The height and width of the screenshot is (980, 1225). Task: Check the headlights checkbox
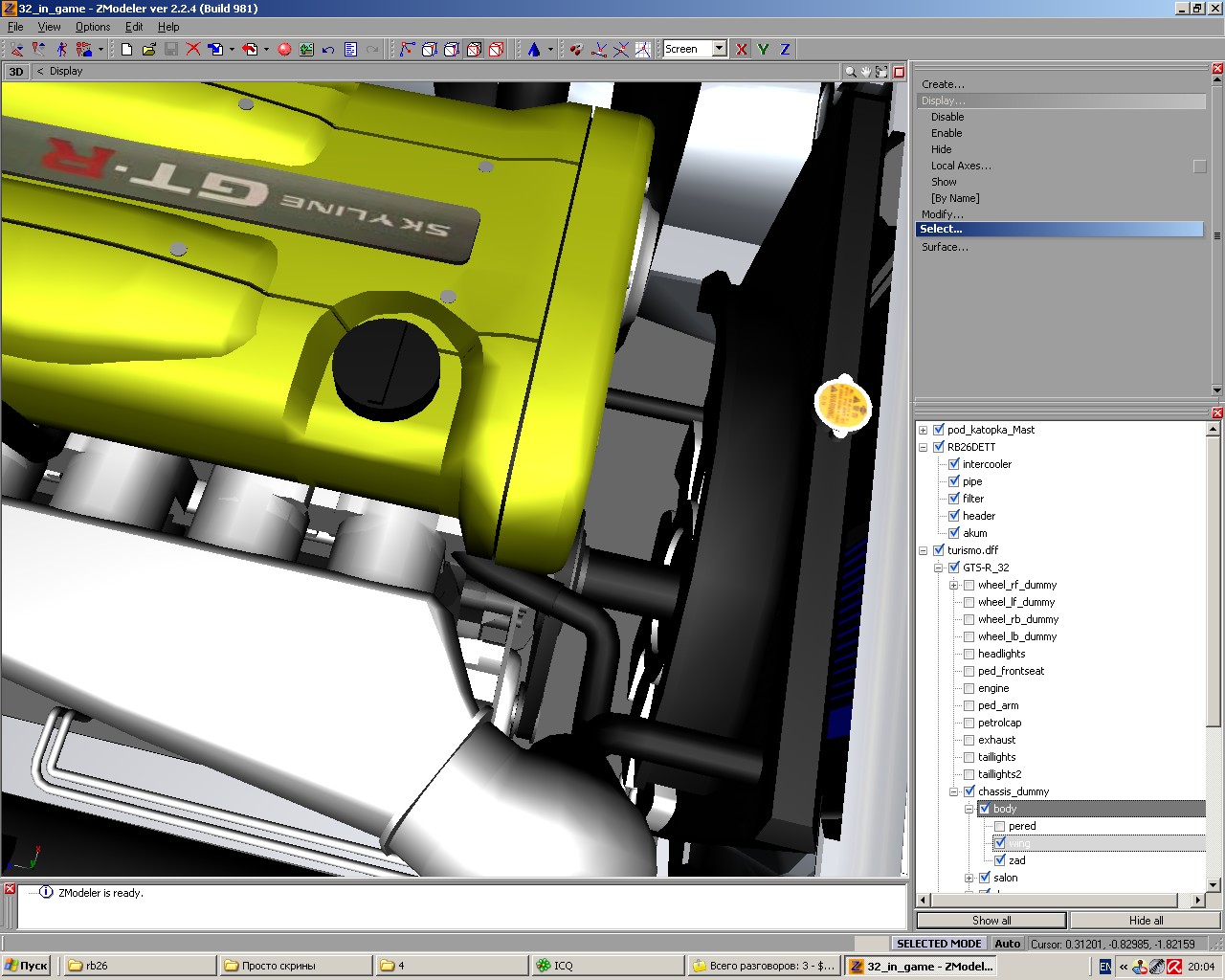coord(969,654)
